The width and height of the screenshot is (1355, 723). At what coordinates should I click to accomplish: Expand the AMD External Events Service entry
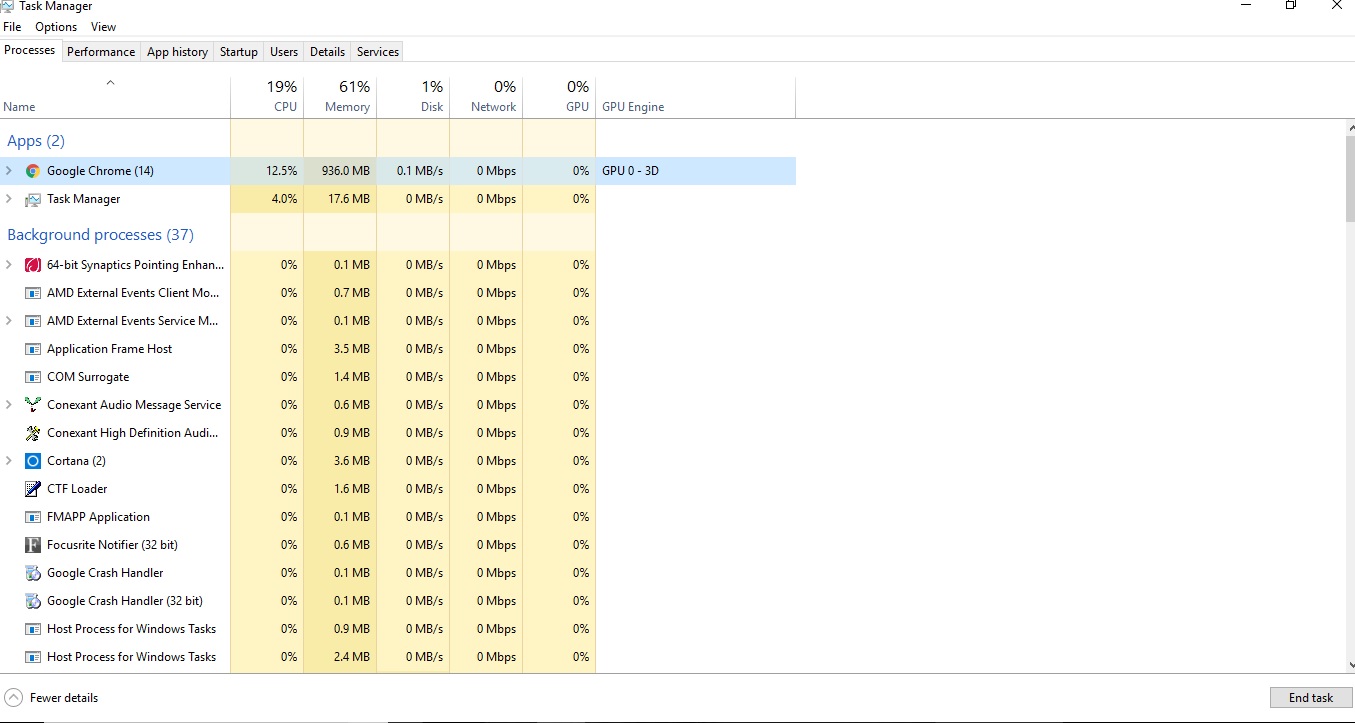point(9,321)
